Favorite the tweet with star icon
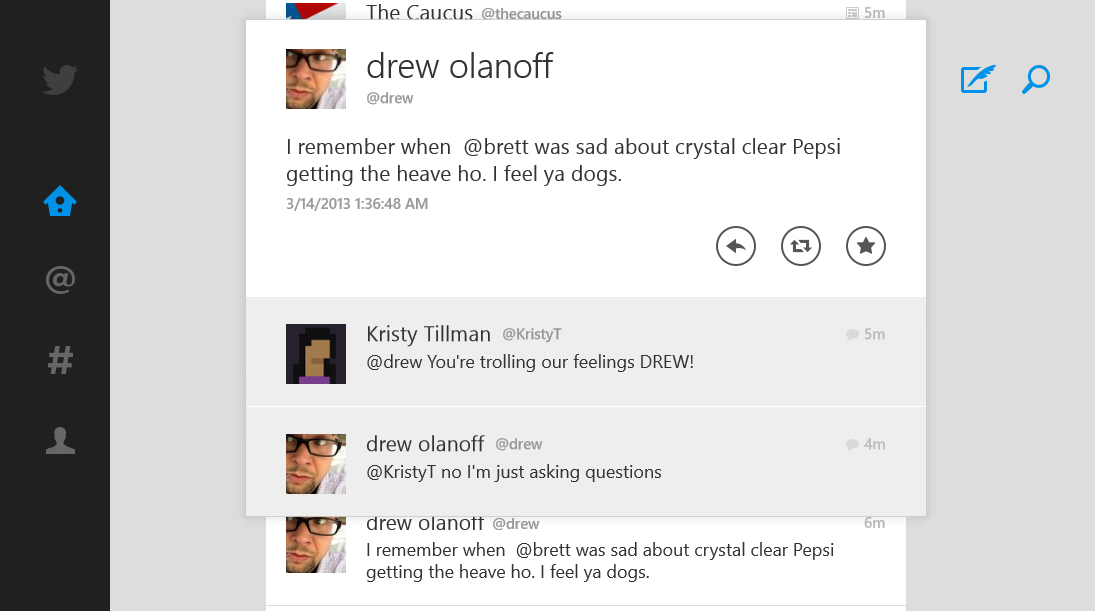The image size is (1095, 611). pos(866,246)
